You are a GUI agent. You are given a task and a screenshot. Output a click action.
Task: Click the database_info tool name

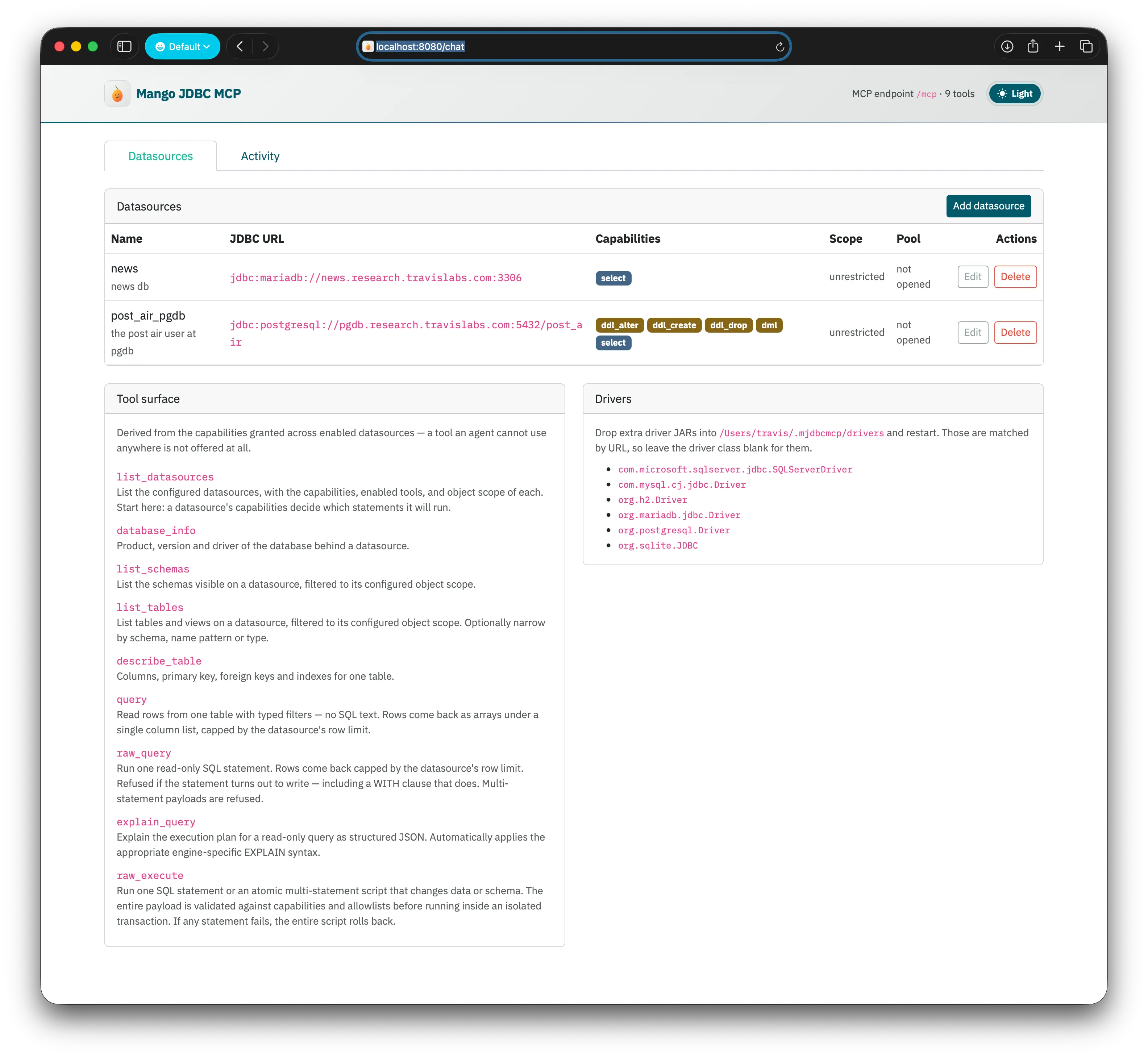(156, 531)
